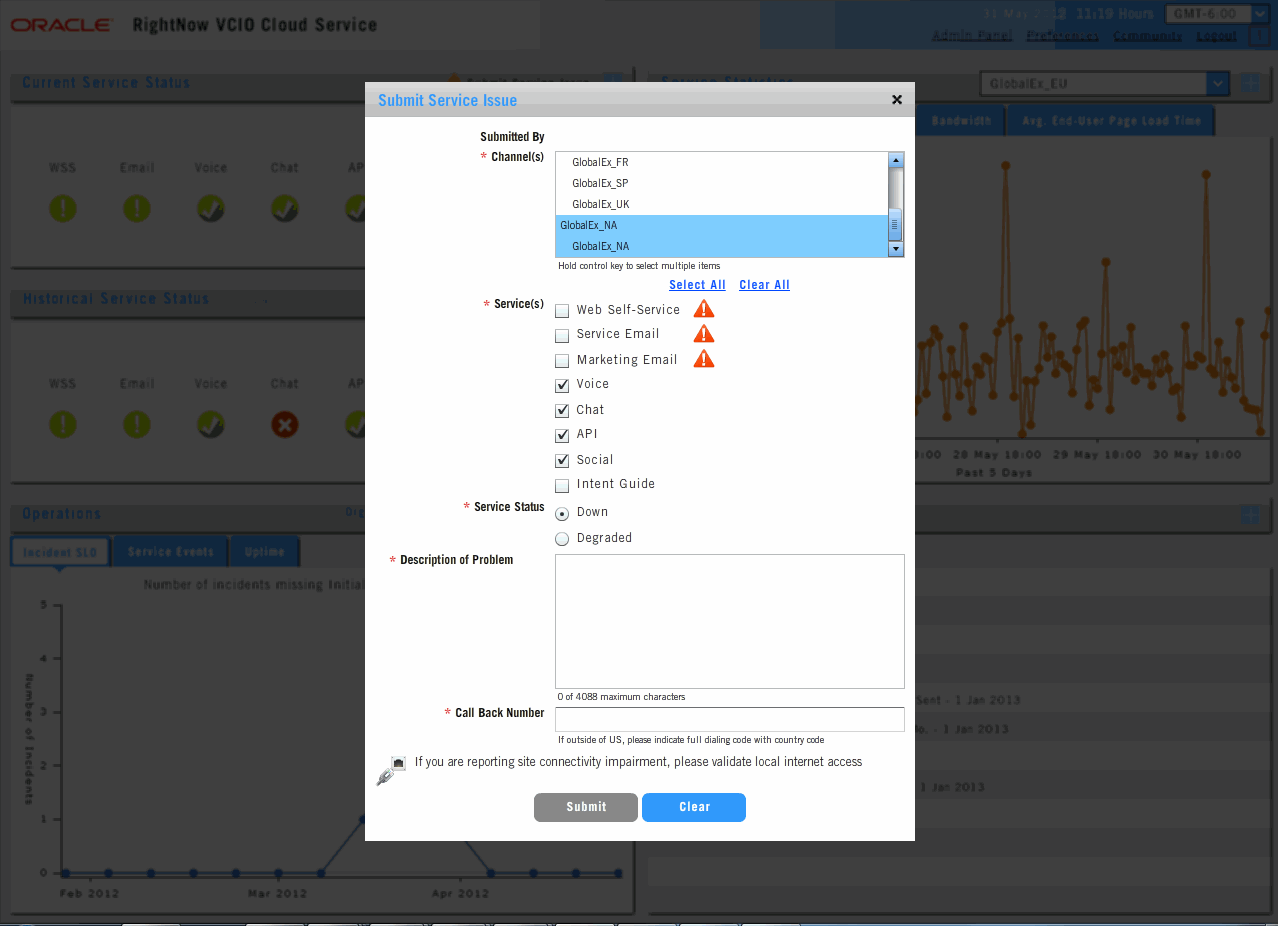Uncheck the Chat service checkbox
This screenshot has width=1278, height=926.
(562, 410)
